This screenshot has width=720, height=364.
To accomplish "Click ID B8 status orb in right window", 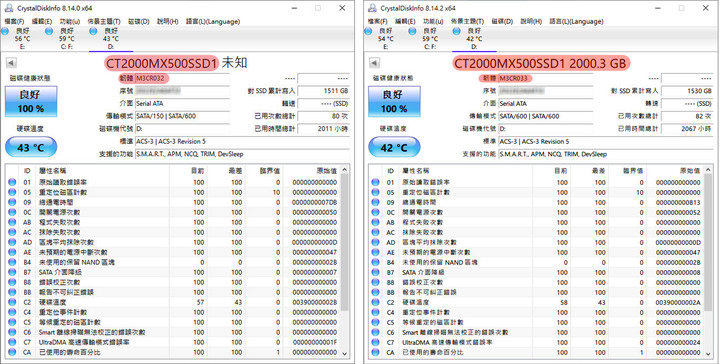I will tap(375, 282).
